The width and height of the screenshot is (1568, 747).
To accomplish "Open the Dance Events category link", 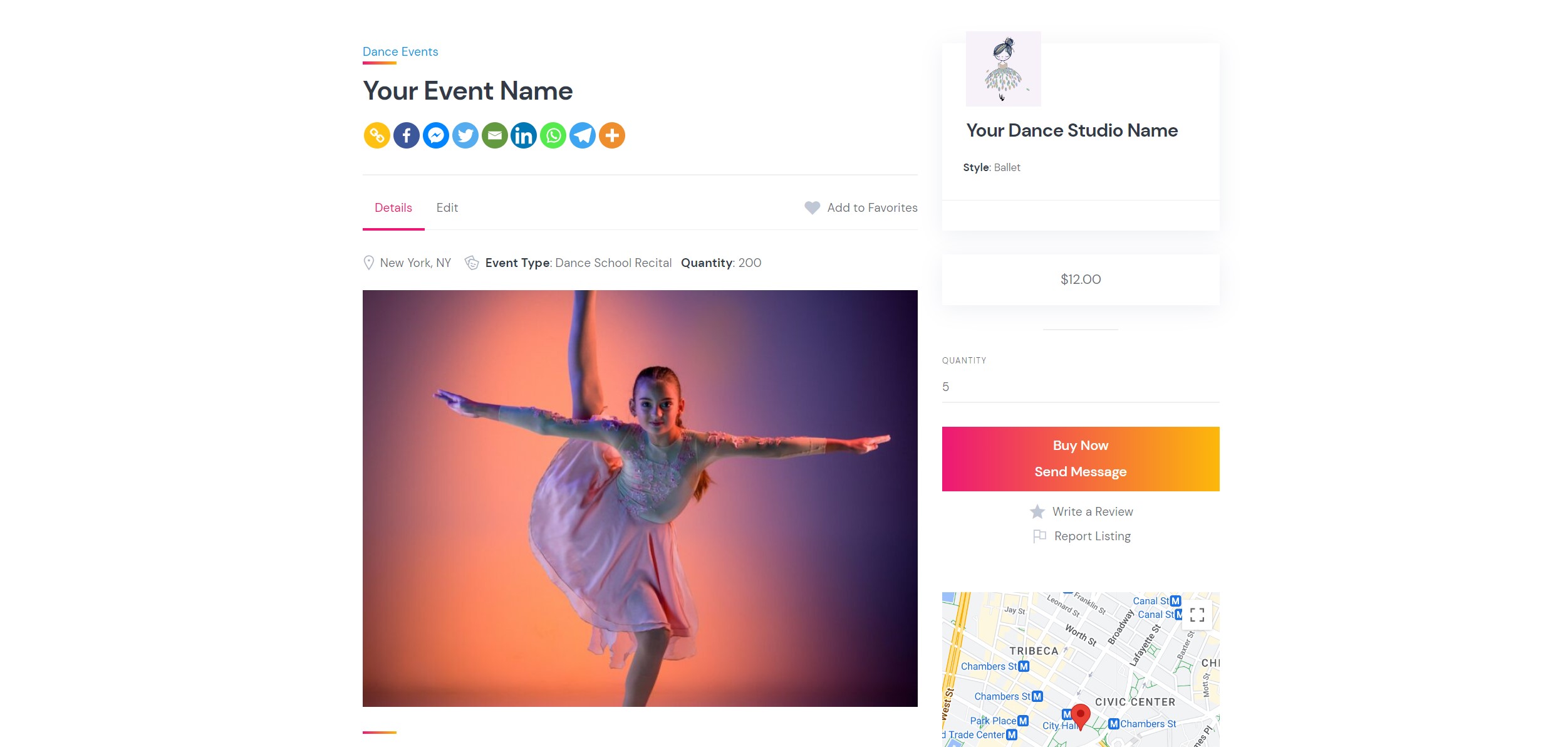I will tap(400, 51).
